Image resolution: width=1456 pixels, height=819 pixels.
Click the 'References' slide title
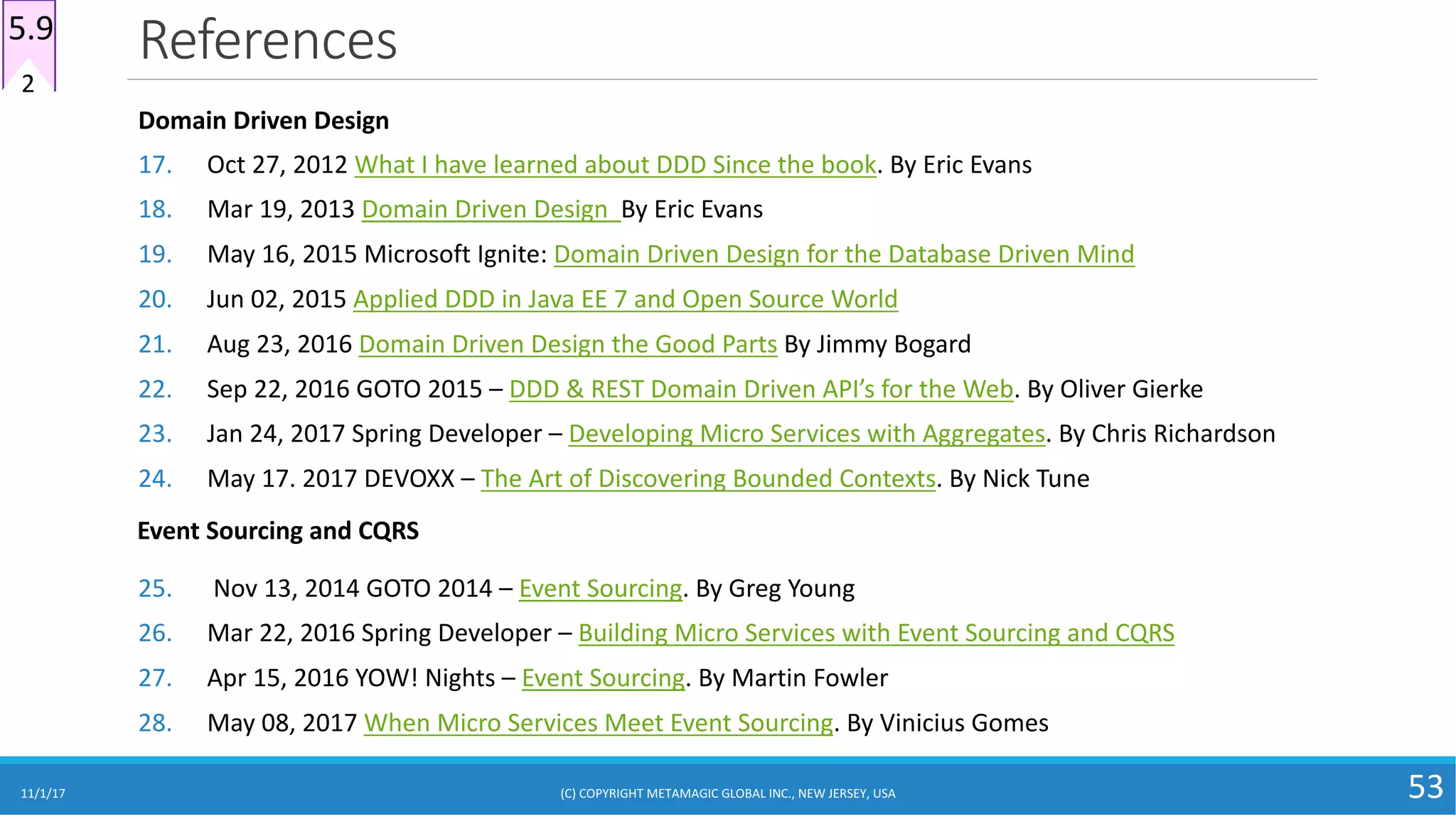pos(269,40)
